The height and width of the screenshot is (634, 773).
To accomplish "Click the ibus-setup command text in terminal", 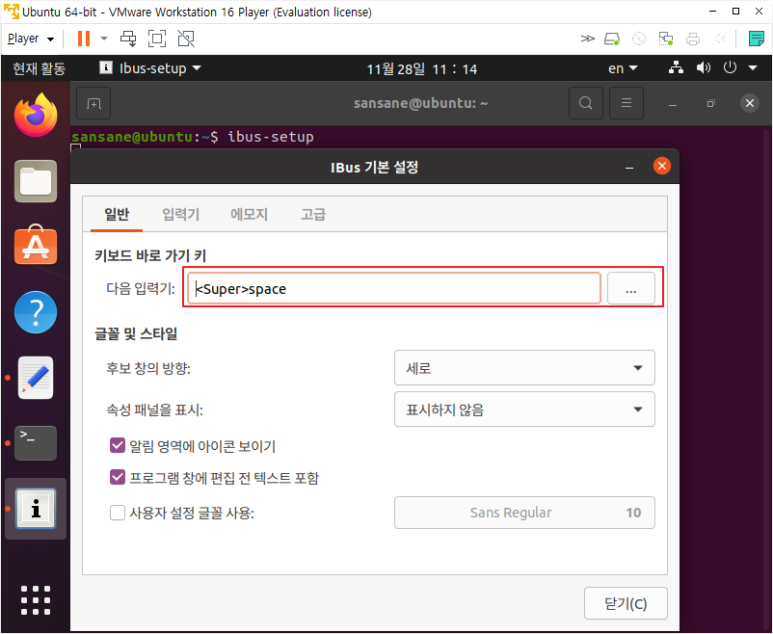I will [270, 137].
